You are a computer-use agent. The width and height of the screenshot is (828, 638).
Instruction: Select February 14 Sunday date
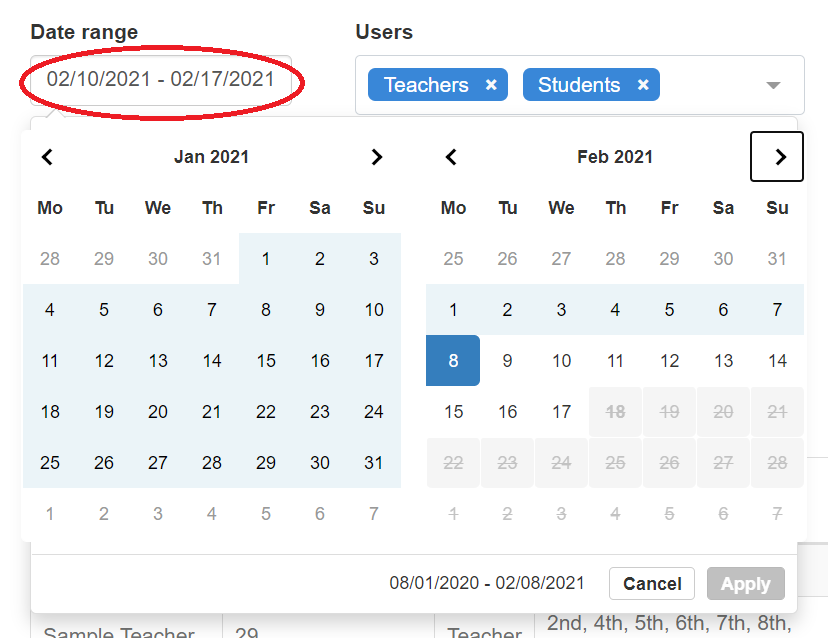point(777,361)
